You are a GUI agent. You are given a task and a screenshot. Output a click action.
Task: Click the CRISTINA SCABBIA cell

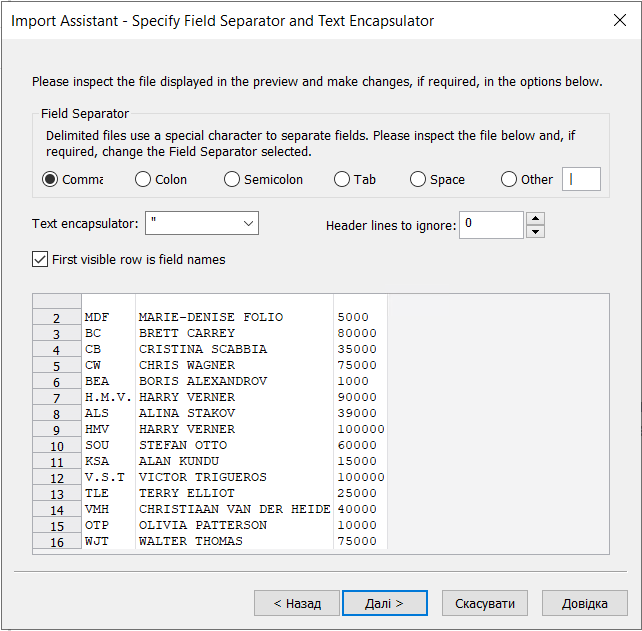tap(234, 349)
